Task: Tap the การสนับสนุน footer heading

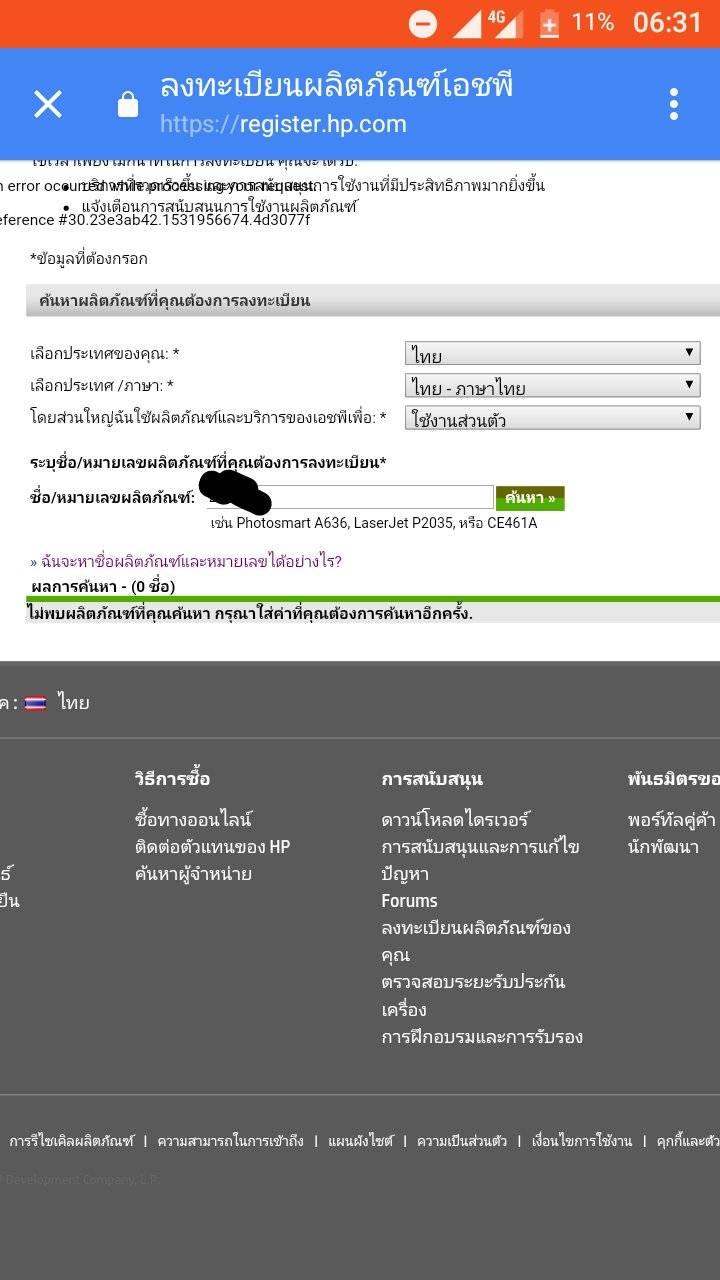Action: (x=432, y=778)
